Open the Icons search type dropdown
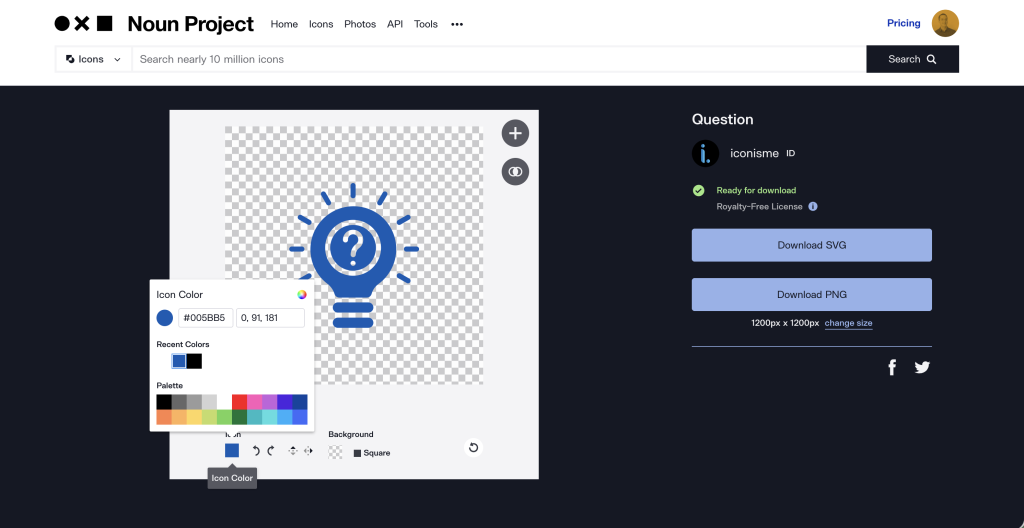Screen dimensions: 1024x528 tap(93, 59)
